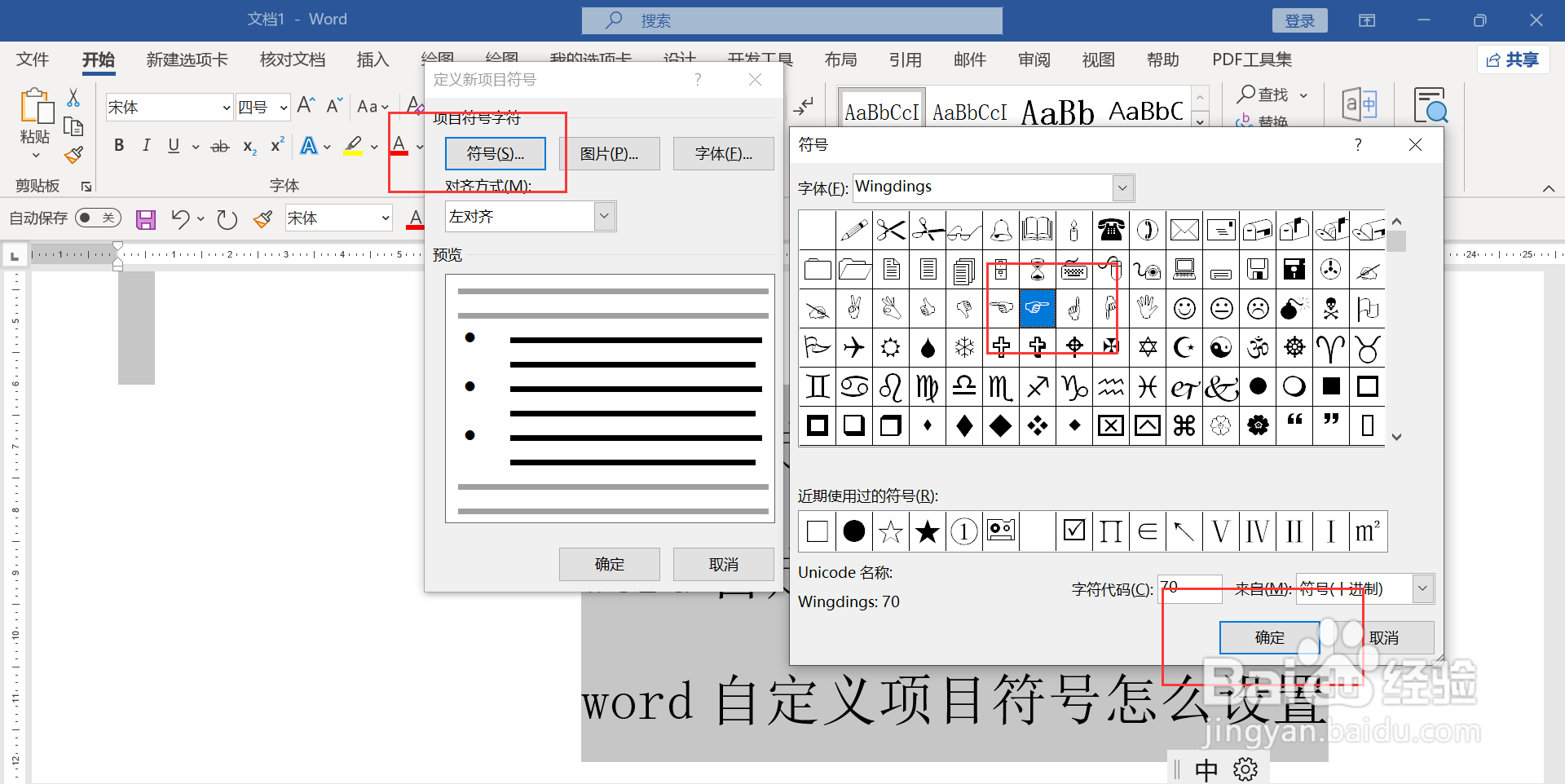Image resolution: width=1565 pixels, height=784 pixels.
Task: Click the Save icon in quick access toolbar
Action: (x=146, y=219)
